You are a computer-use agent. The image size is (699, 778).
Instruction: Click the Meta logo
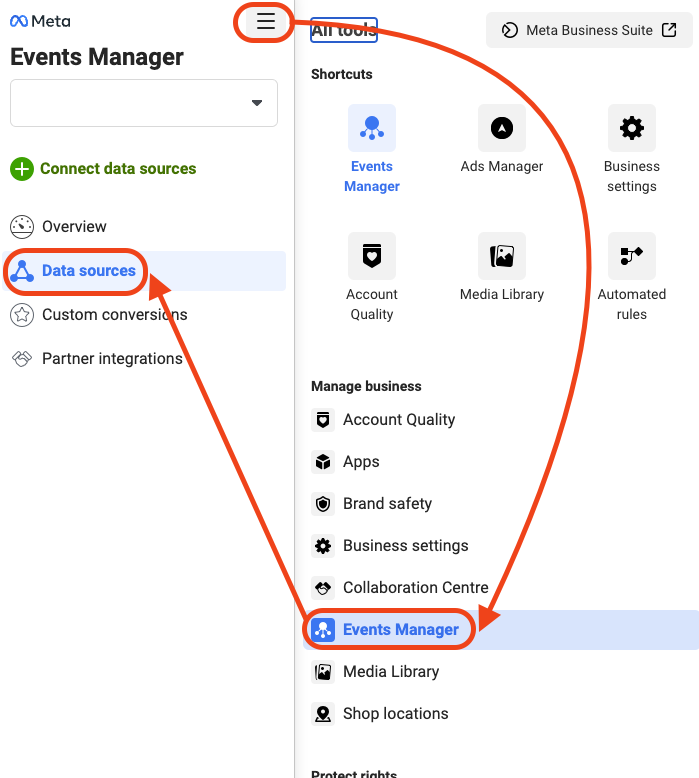(x=40, y=21)
